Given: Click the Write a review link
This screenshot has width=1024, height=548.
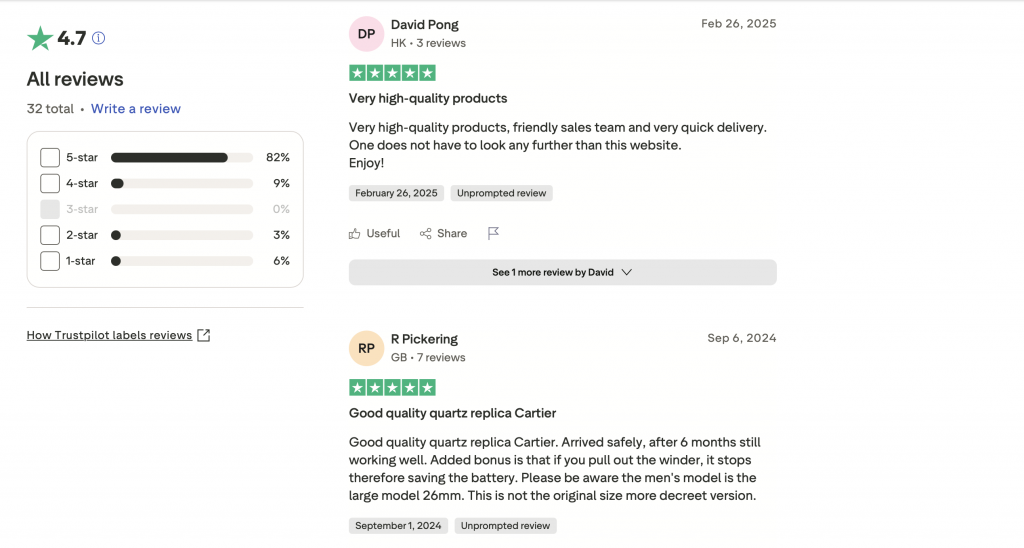Looking at the screenshot, I should pos(136,109).
